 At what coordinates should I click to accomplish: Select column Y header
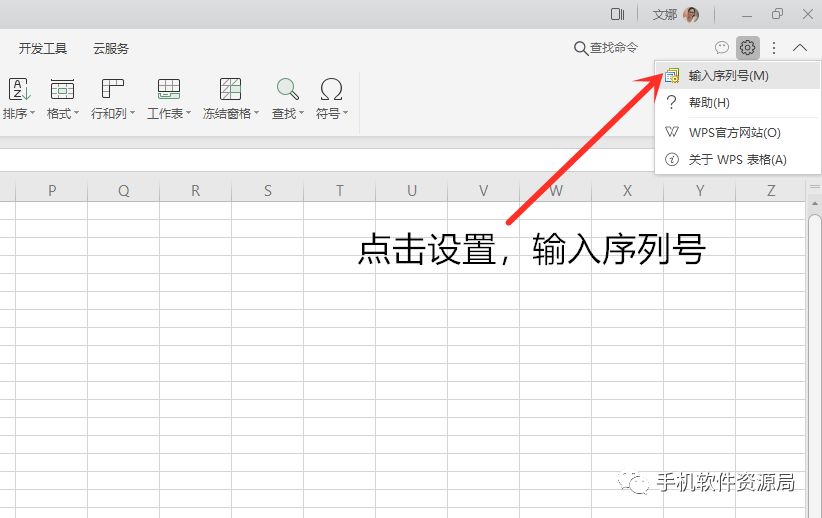[x=699, y=191]
